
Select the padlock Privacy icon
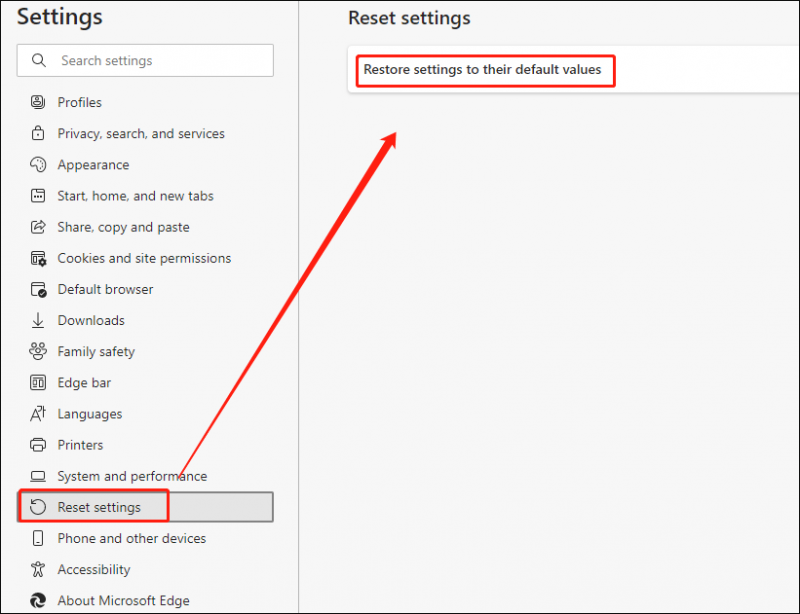pos(38,133)
